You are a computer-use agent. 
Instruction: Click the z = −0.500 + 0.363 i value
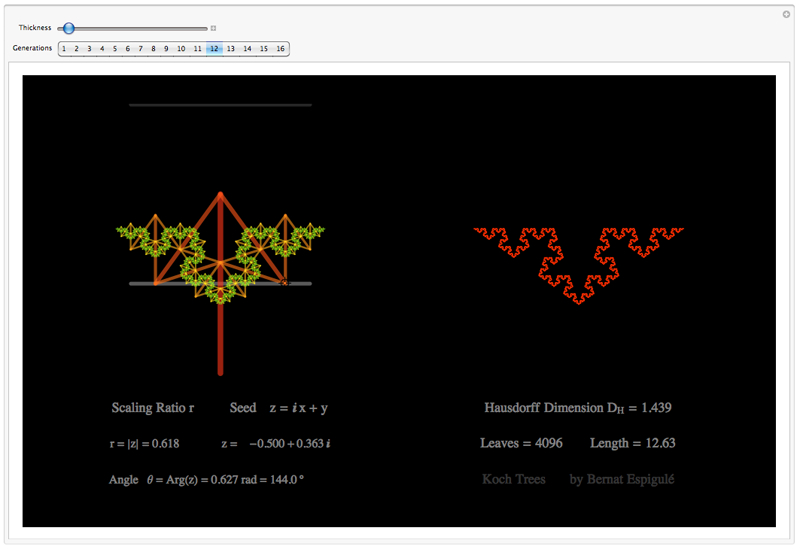pos(276,443)
